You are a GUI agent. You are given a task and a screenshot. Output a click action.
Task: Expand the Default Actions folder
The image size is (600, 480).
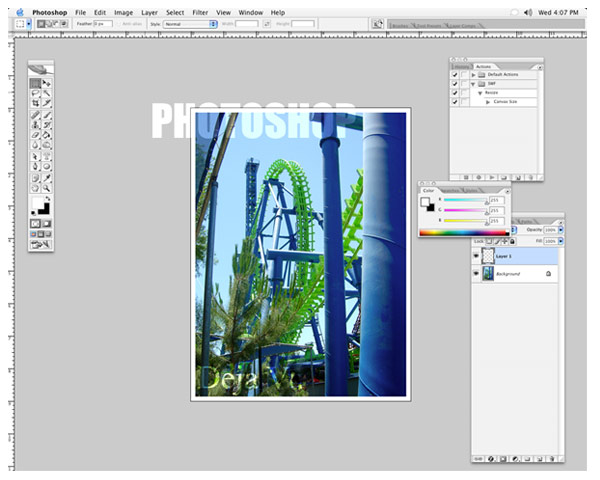(x=473, y=75)
